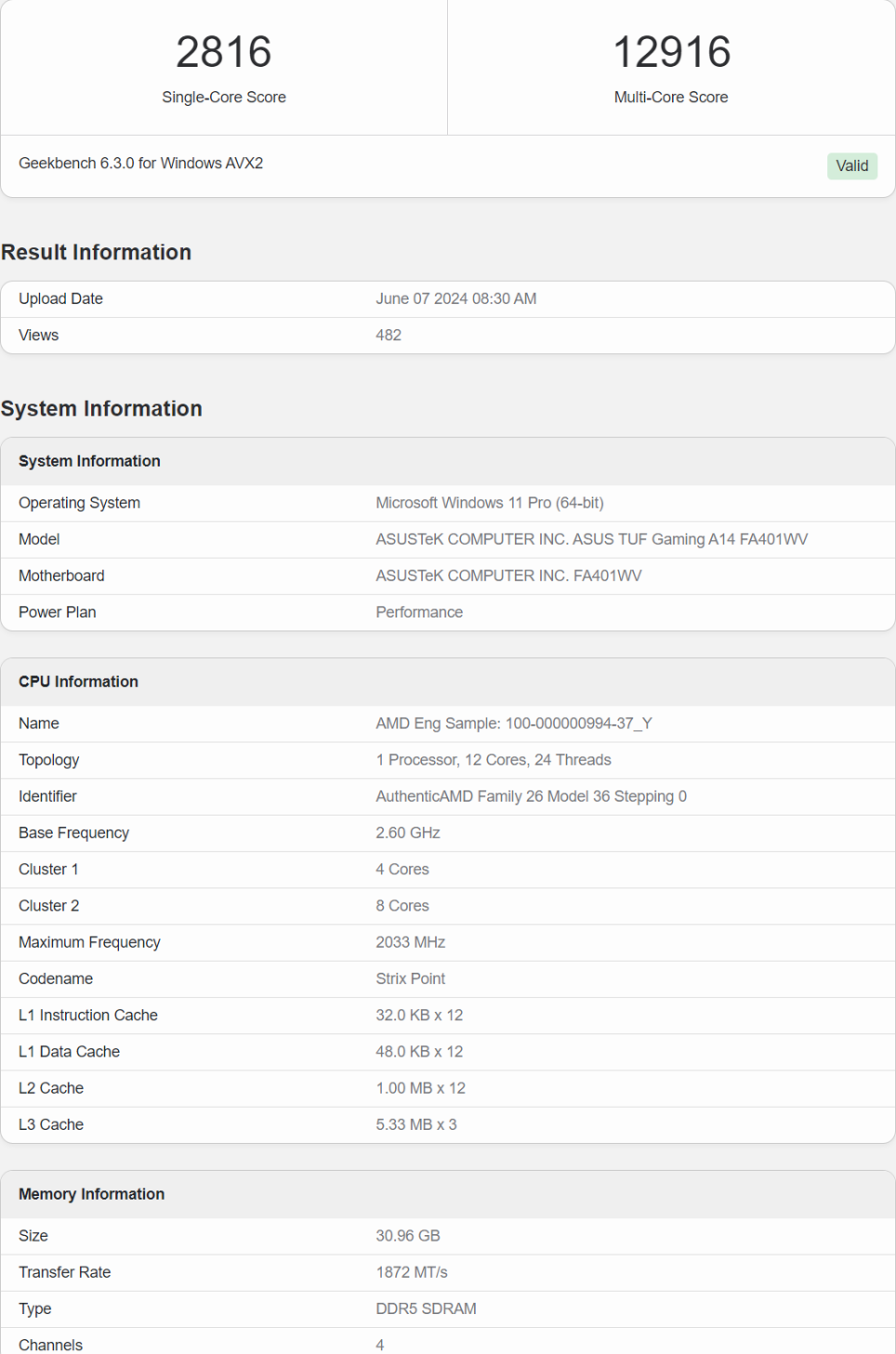This screenshot has width=896, height=1354.
Task: Click the Views count 482
Action: [389, 335]
